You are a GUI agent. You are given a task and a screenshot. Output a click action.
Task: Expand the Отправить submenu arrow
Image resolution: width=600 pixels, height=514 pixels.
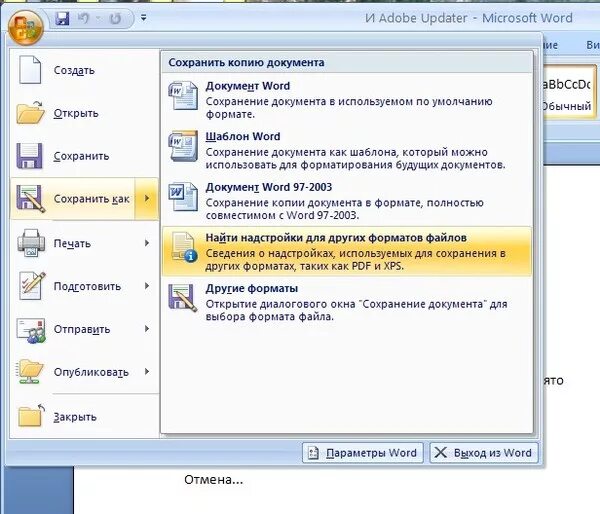[147, 329]
